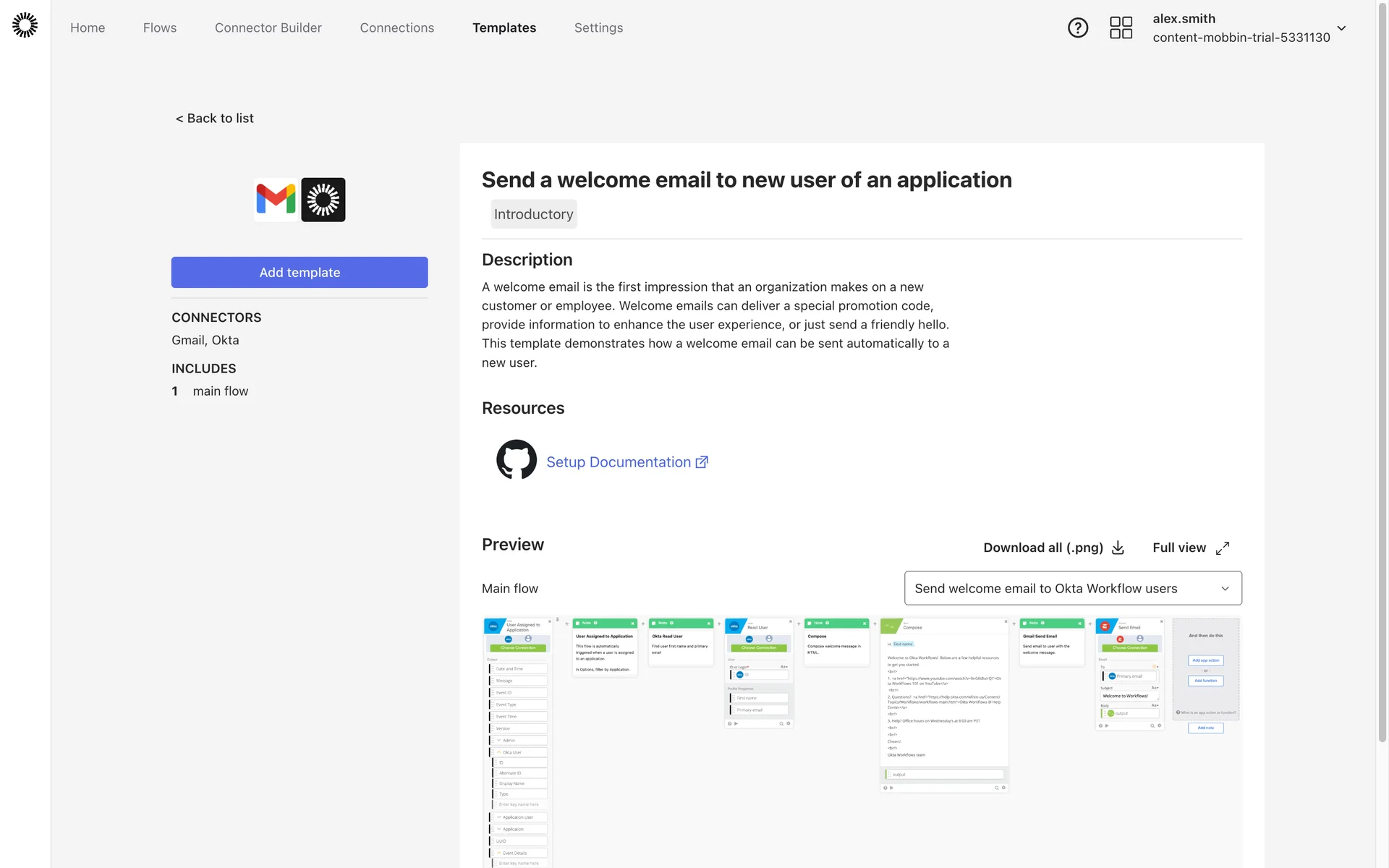Open the help question mark icon

click(x=1078, y=28)
